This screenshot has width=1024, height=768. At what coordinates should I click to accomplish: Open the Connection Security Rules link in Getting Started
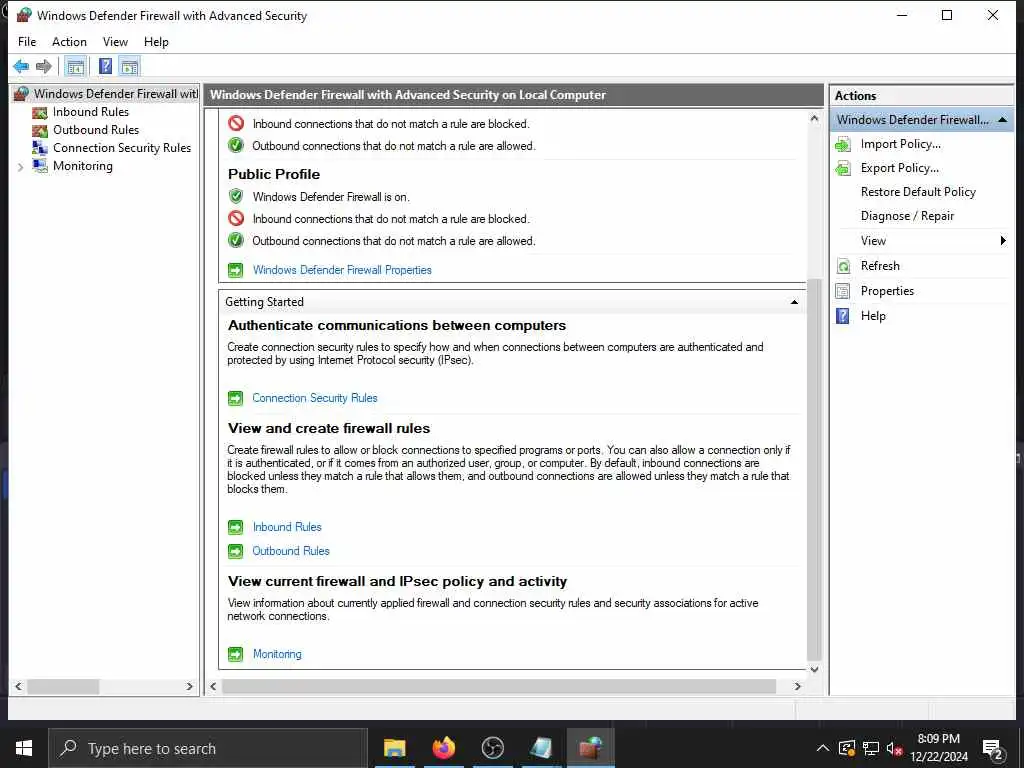pyautogui.click(x=315, y=398)
